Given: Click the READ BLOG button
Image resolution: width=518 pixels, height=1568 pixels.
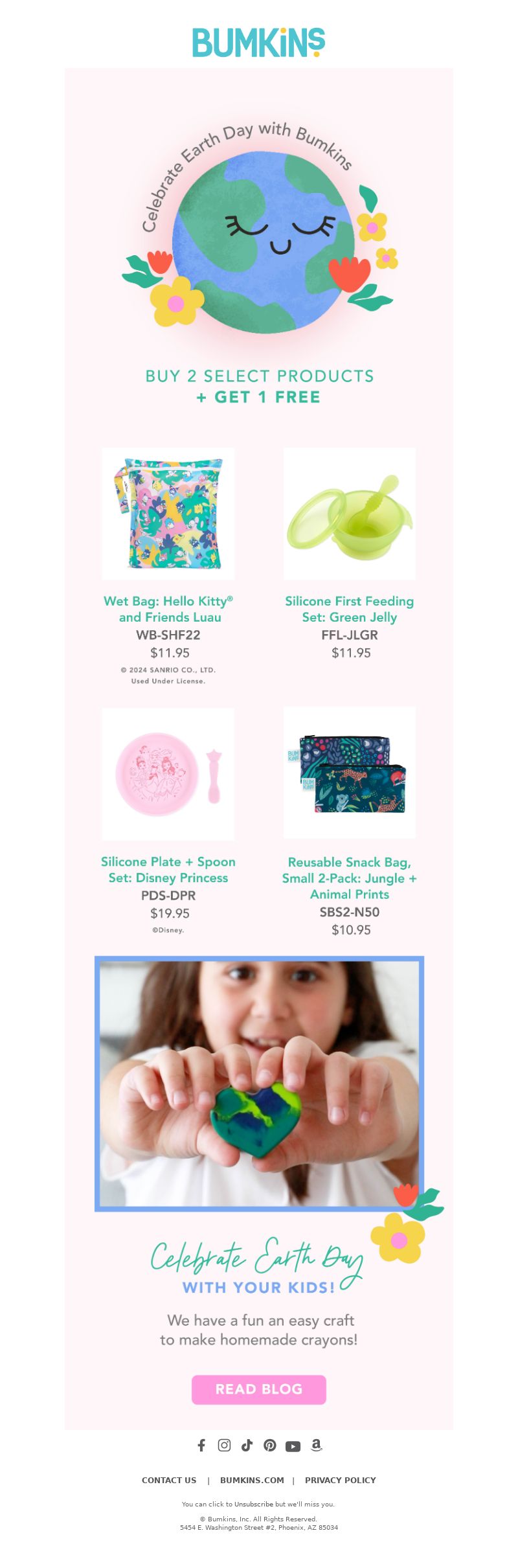Looking at the screenshot, I should (x=259, y=1389).
